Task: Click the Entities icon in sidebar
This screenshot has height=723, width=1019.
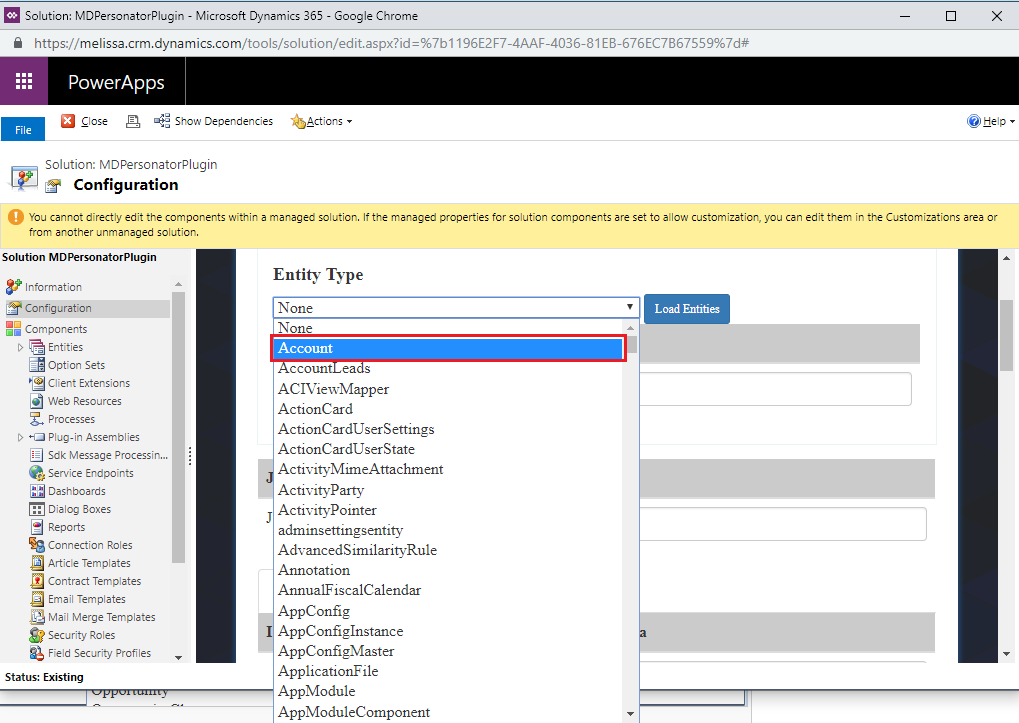Action: tap(37, 347)
